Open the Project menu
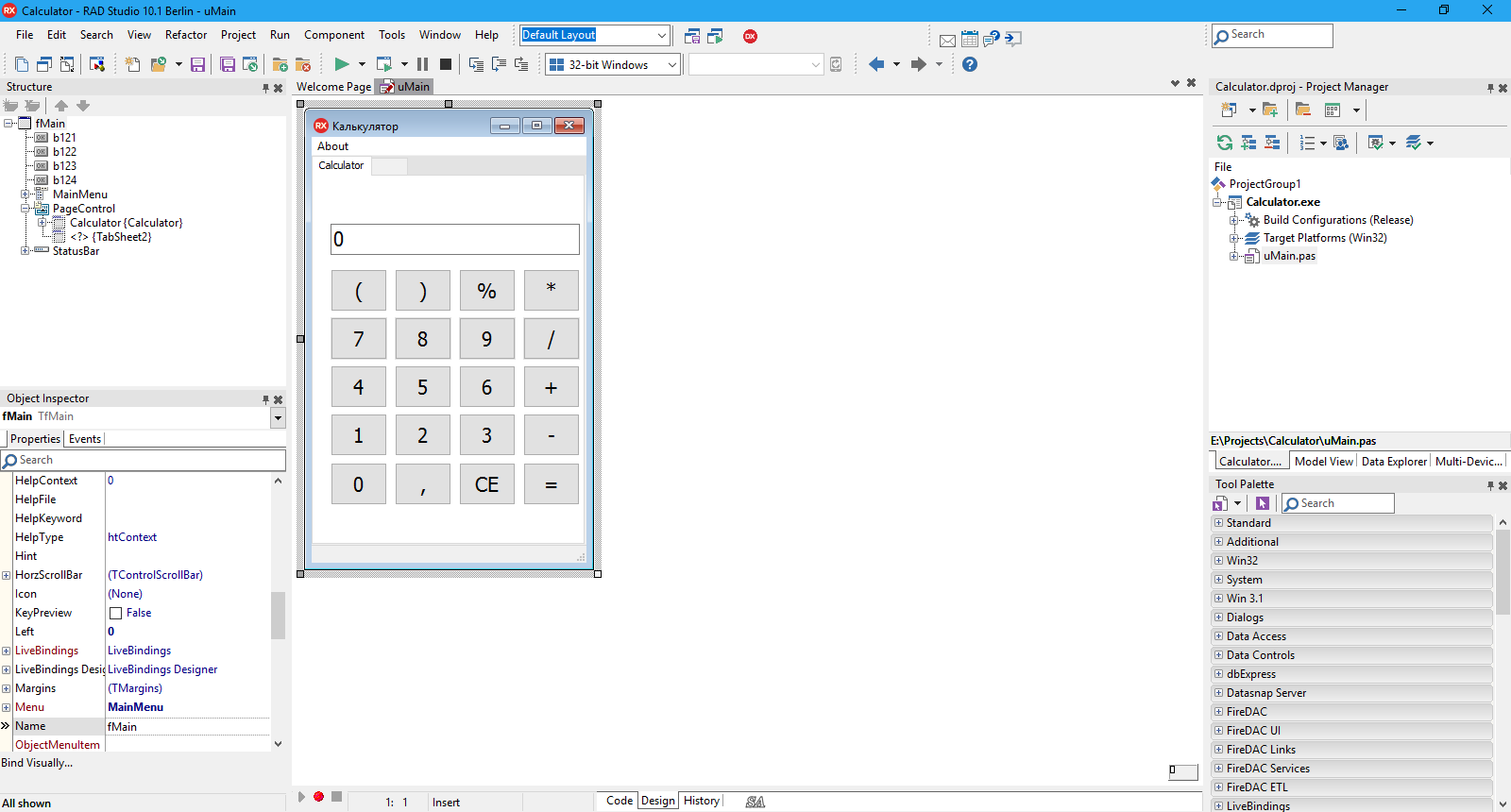1511x812 pixels. (238, 35)
